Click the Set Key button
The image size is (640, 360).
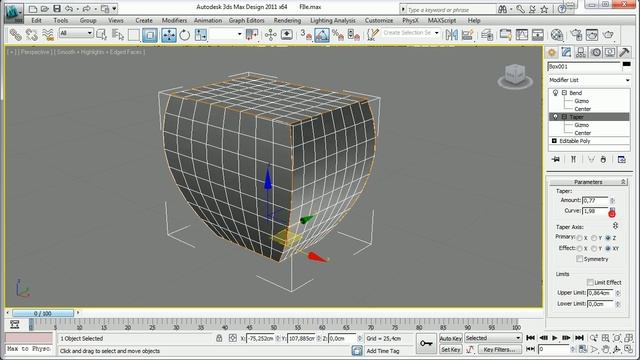point(451,349)
